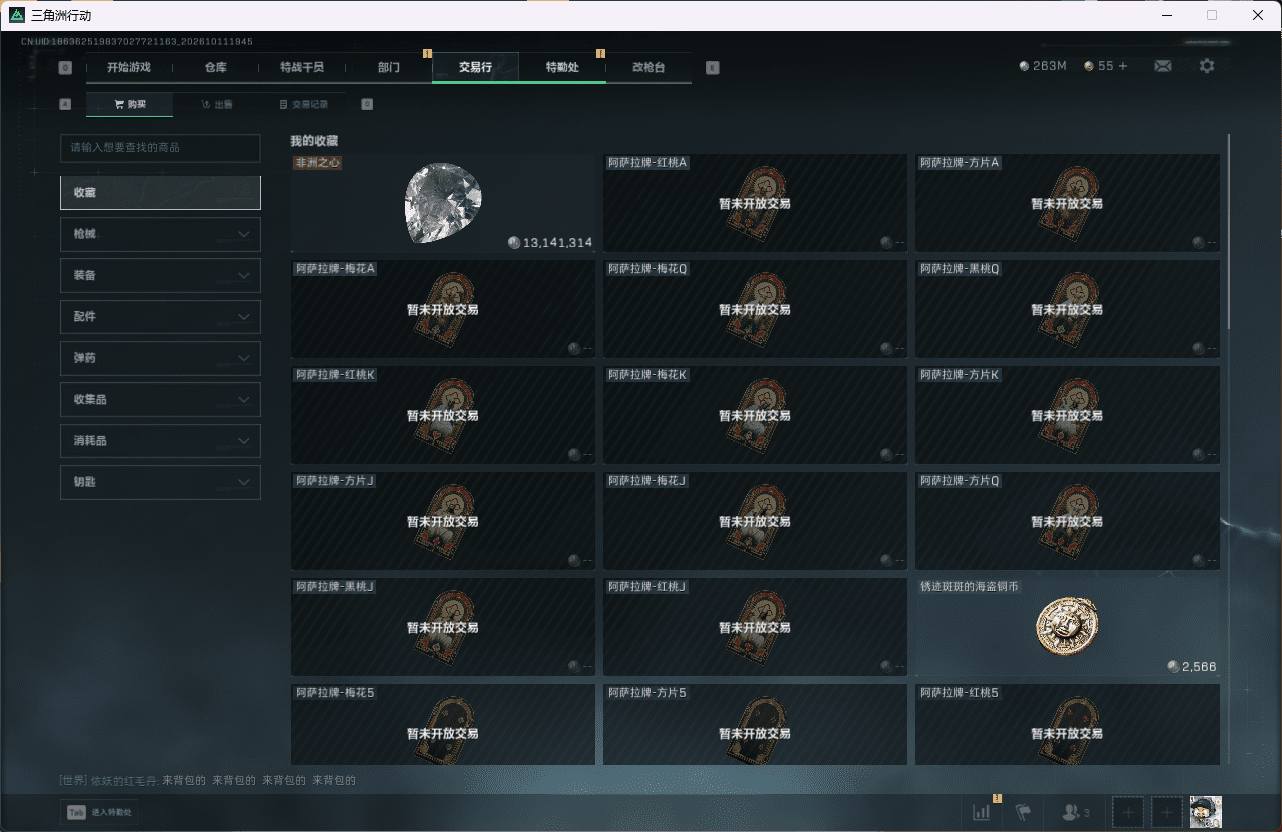Click the 进入特勤处 Tab shortcut
The height and width of the screenshot is (832, 1282).
click(x=99, y=812)
